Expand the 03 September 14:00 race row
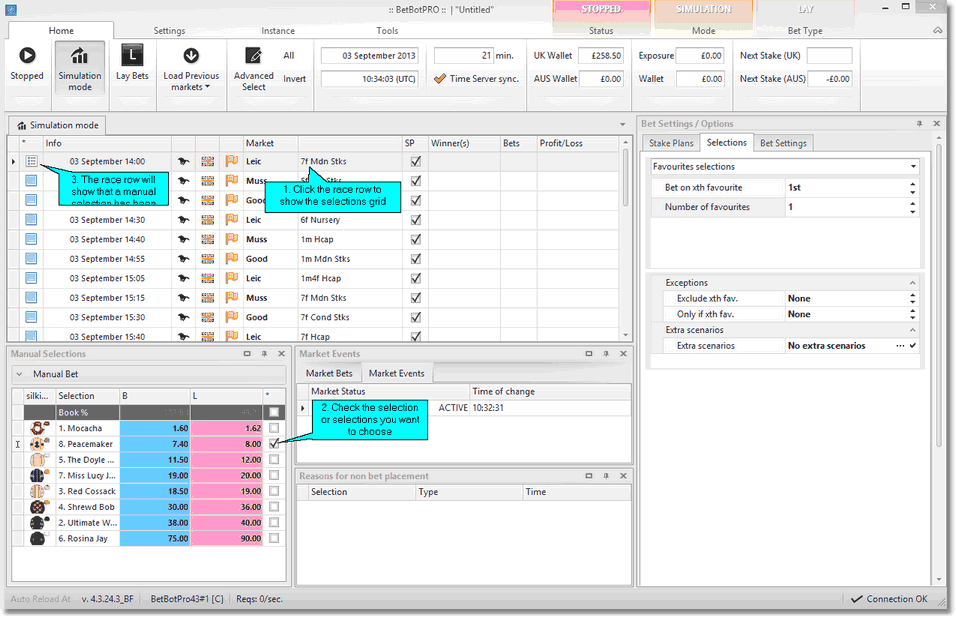 [x=13, y=162]
